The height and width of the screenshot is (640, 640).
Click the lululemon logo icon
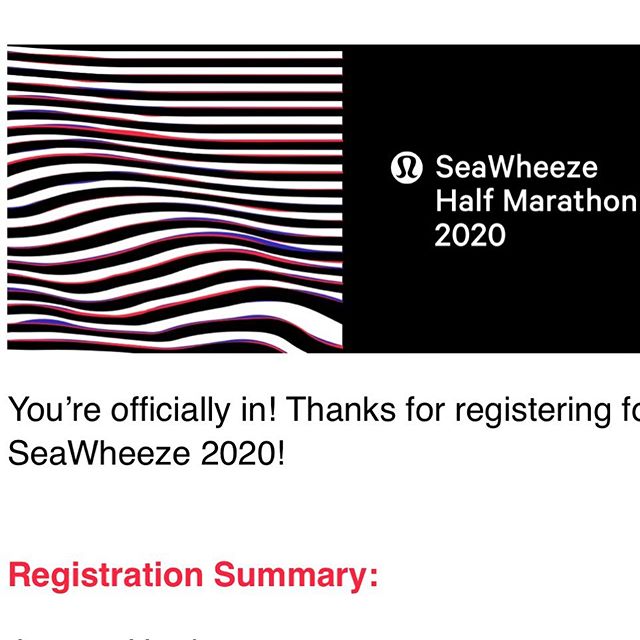407,167
